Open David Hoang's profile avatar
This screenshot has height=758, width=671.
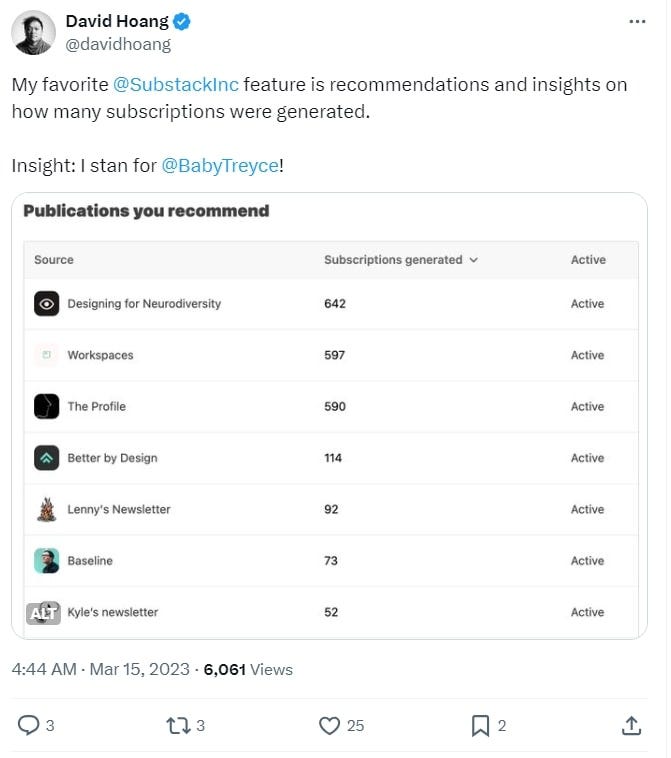tap(33, 33)
